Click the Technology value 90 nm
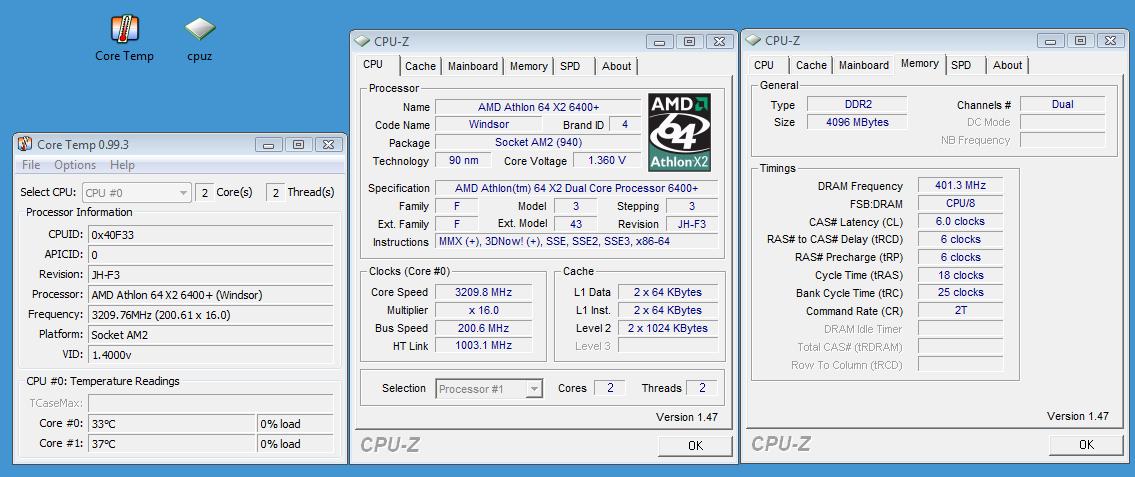The width and height of the screenshot is (1135, 477). tap(463, 161)
